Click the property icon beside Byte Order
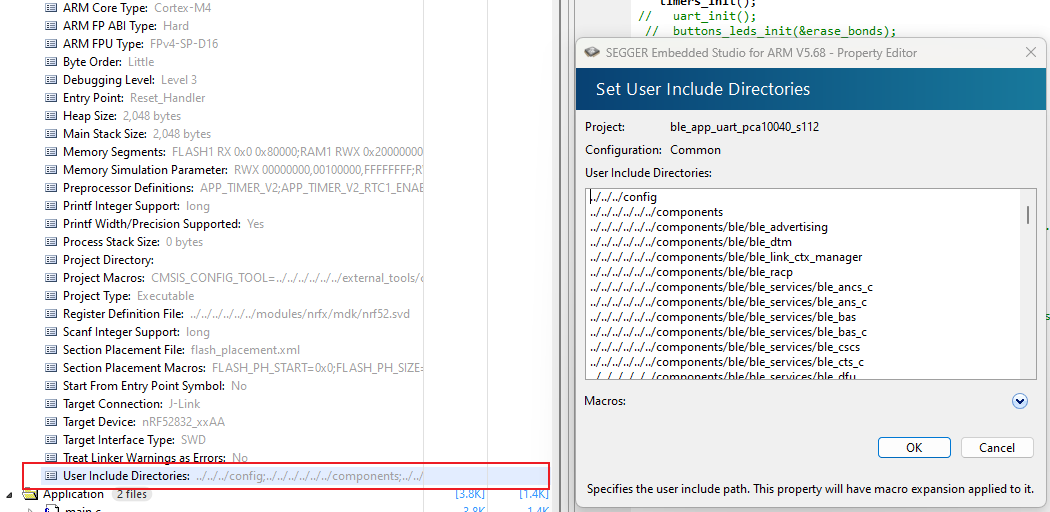This screenshot has height=512, width=1050. tap(50, 62)
